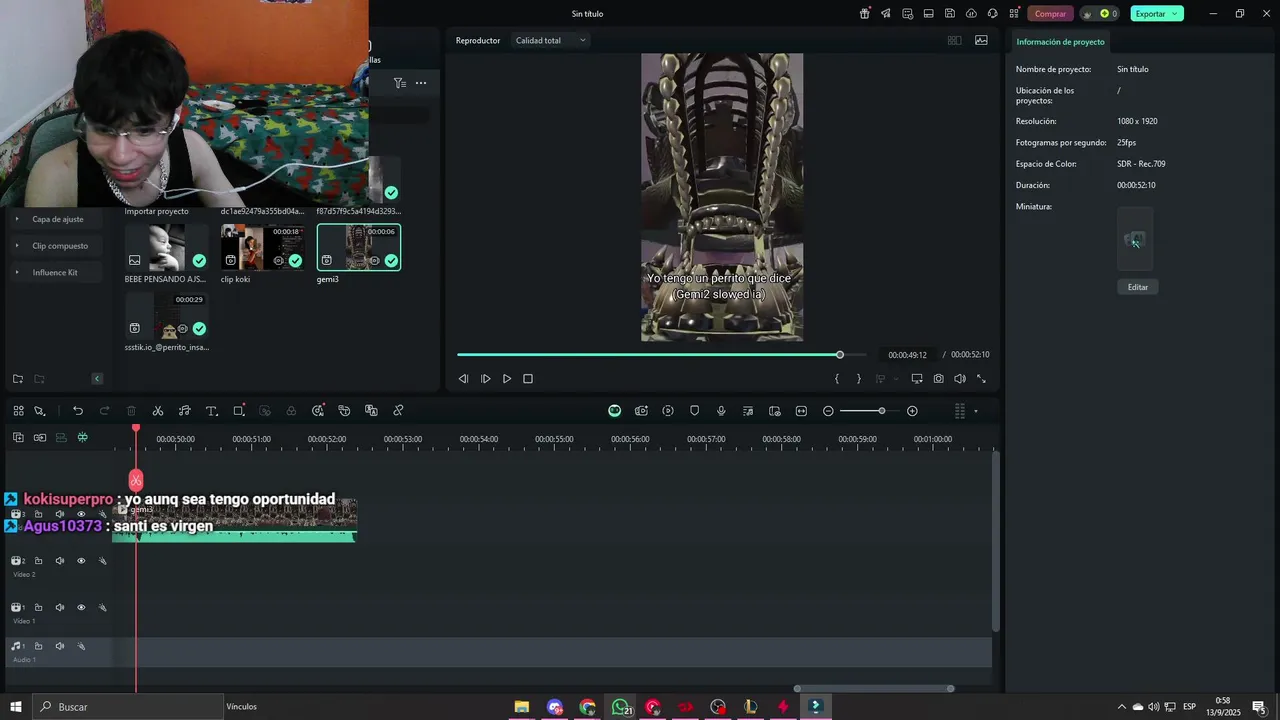This screenshot has width=1280, height=720.
Task: Click the horizontal scrollbar under the timeline
Action: tap(874, 688)
